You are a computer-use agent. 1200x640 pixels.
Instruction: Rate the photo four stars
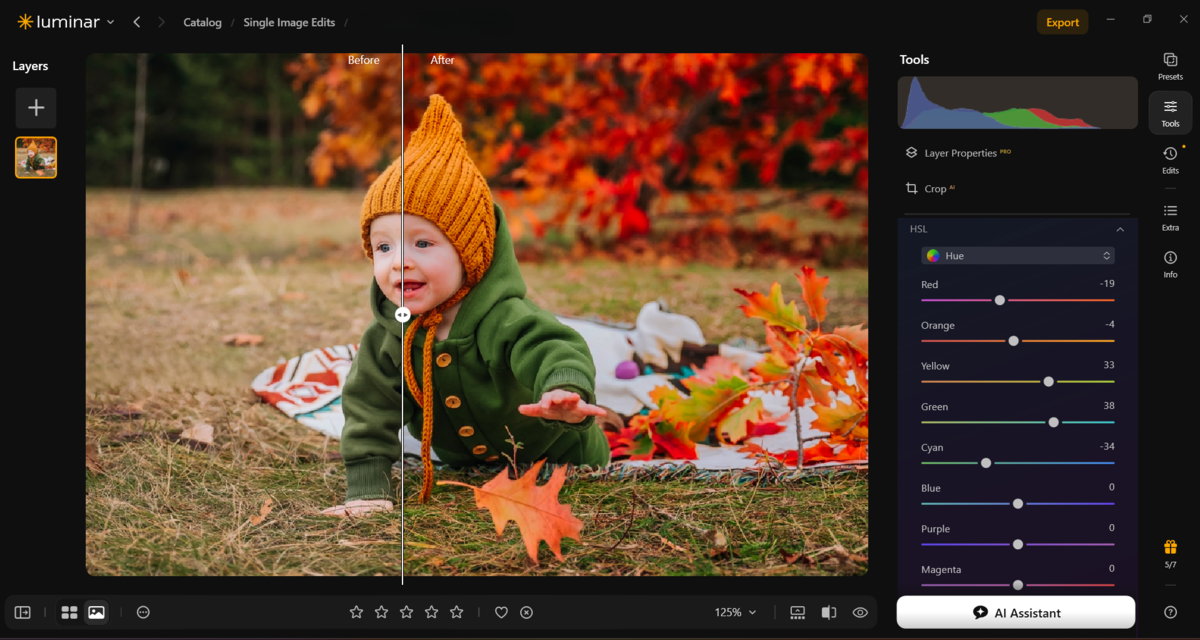[x=431, y=612]
